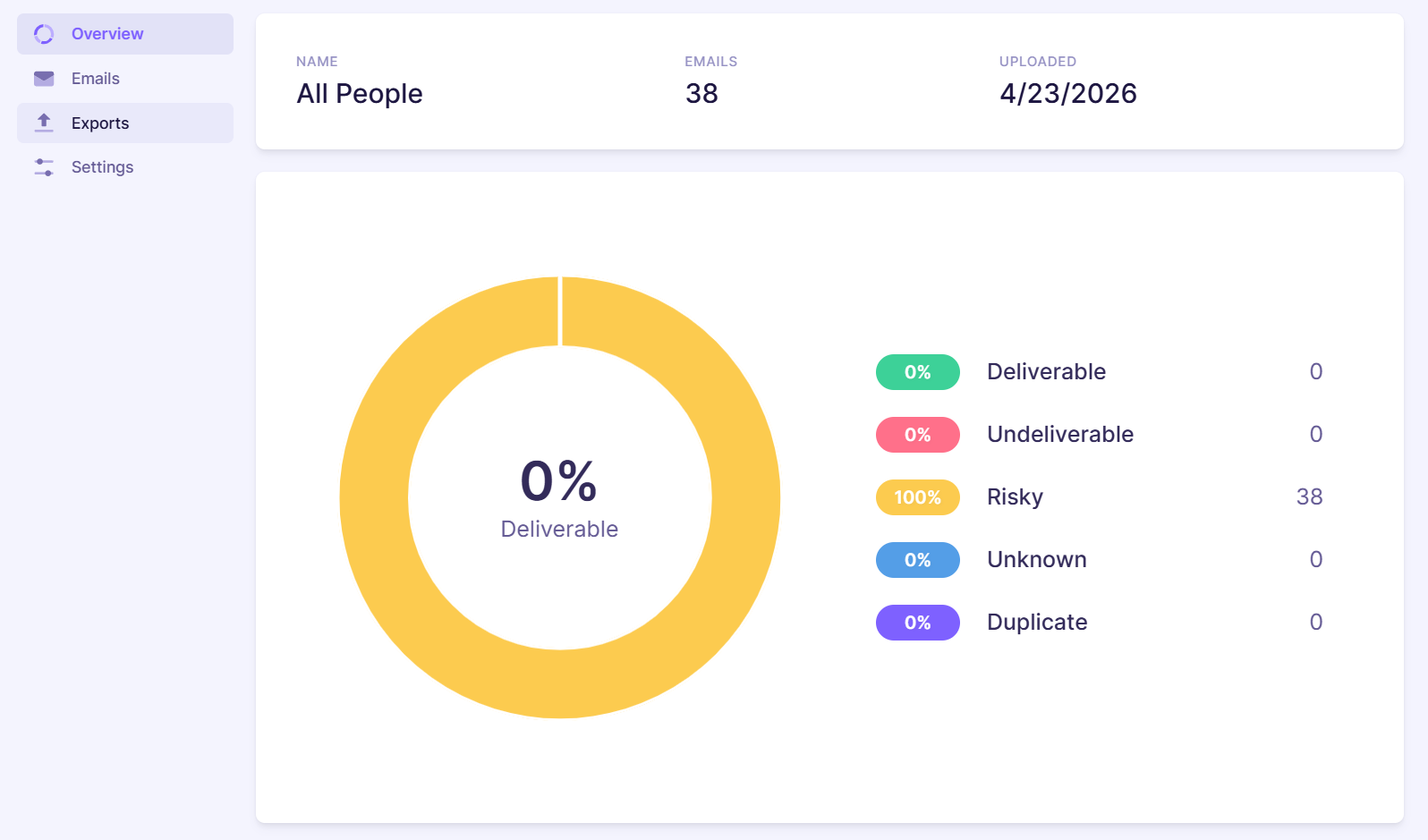Open the Settings menu item
Viewport: 1428px width, 840px height.
(125, 167)
